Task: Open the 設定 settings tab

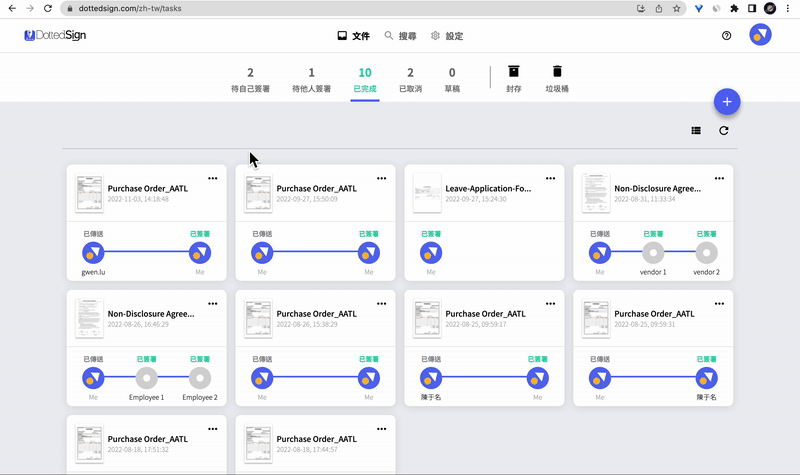Action: click(x=447, y=36)
